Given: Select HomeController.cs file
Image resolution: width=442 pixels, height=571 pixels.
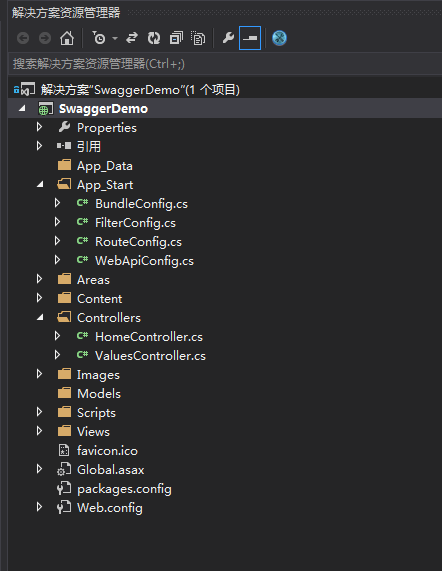Looking at the screenshot, I should coord(149,337).
